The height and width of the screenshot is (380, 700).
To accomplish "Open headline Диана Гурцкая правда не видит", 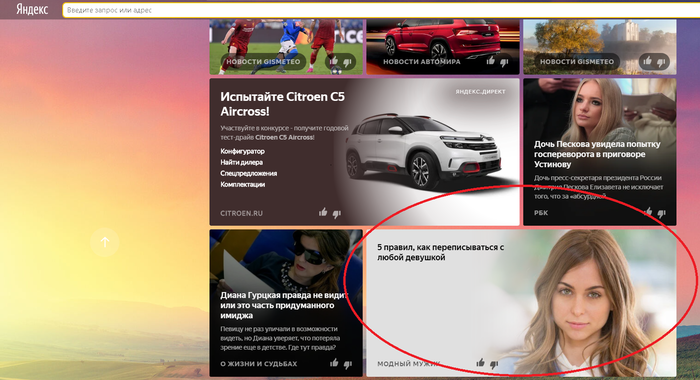I will [284, 305].
